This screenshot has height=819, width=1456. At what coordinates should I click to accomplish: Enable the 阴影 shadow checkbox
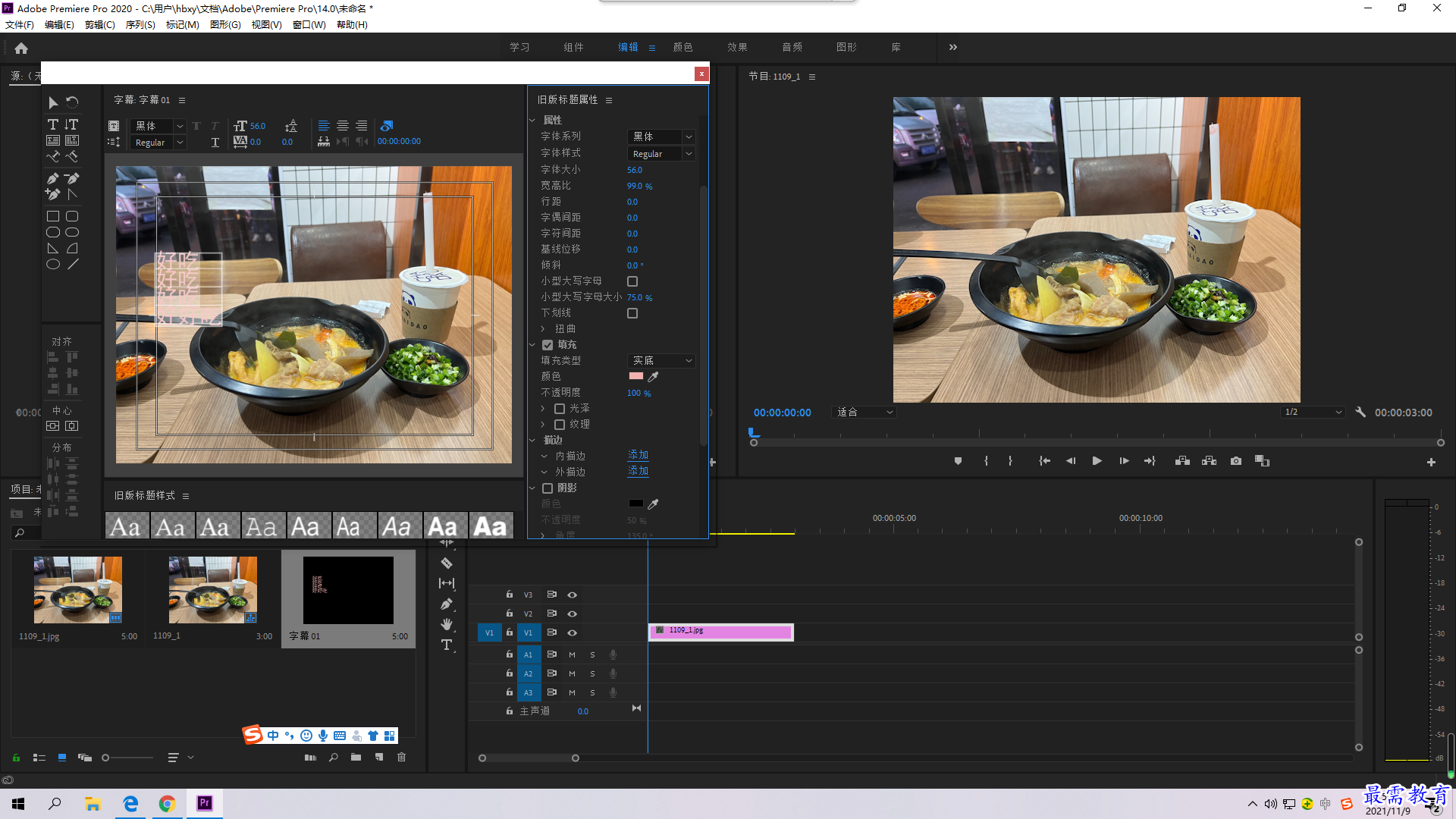pyautogui.click(x=548, y=488)
